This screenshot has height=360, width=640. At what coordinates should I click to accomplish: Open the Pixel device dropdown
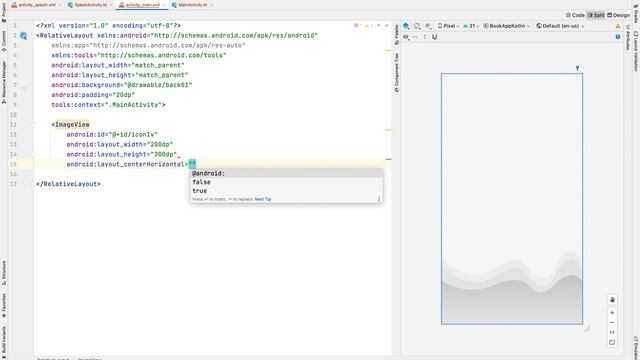448,26
